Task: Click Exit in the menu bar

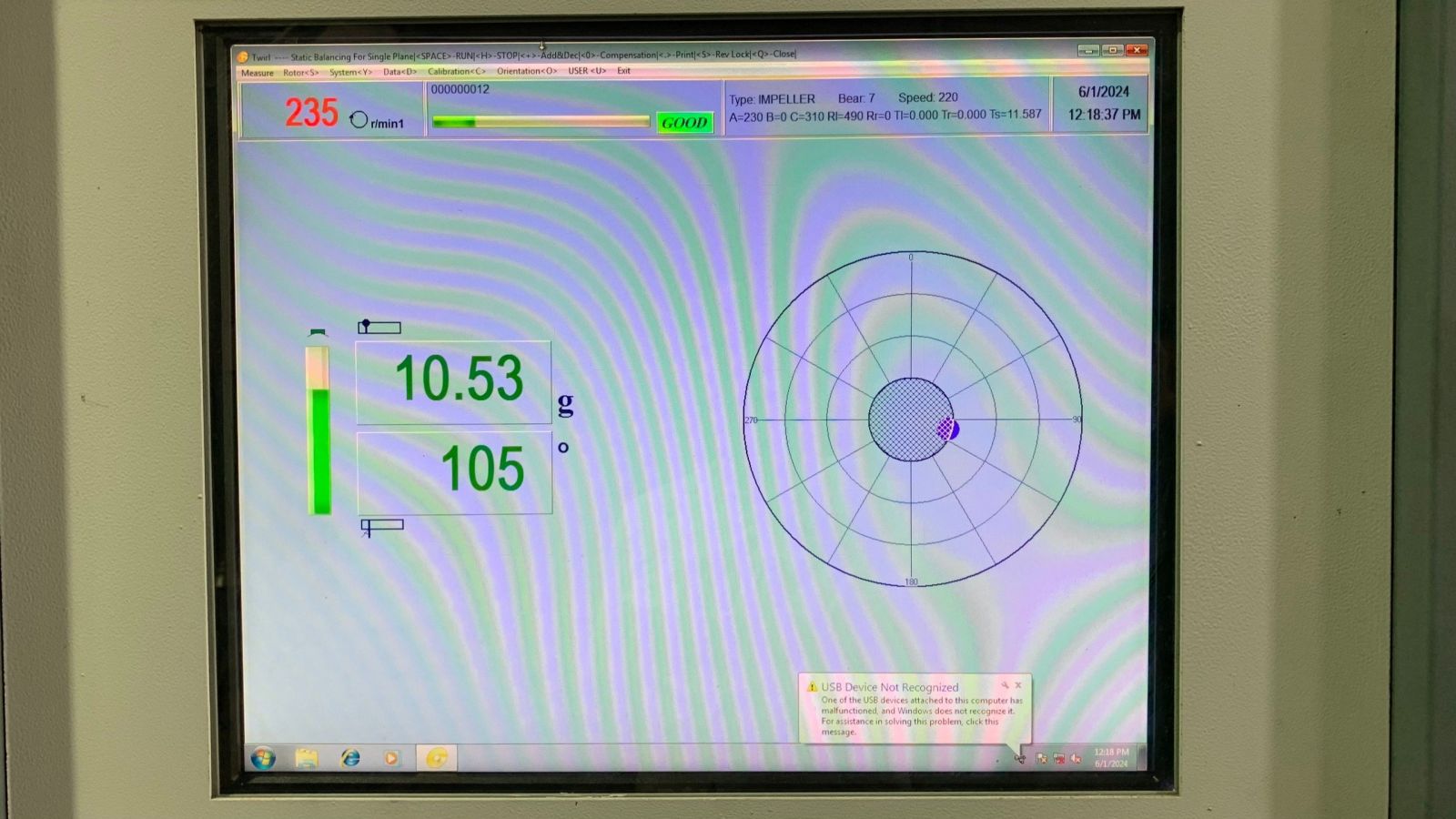Action: (x=623, y=71)
